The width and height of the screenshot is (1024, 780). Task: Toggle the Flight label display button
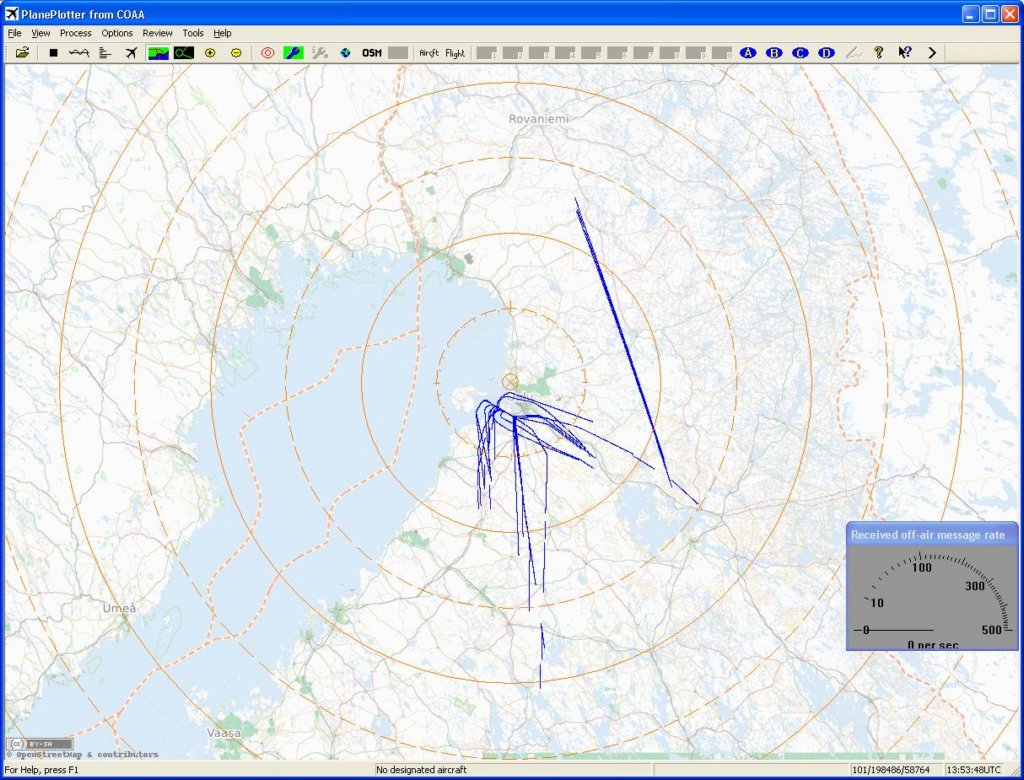pyautogui.click(x=455, y=53)
